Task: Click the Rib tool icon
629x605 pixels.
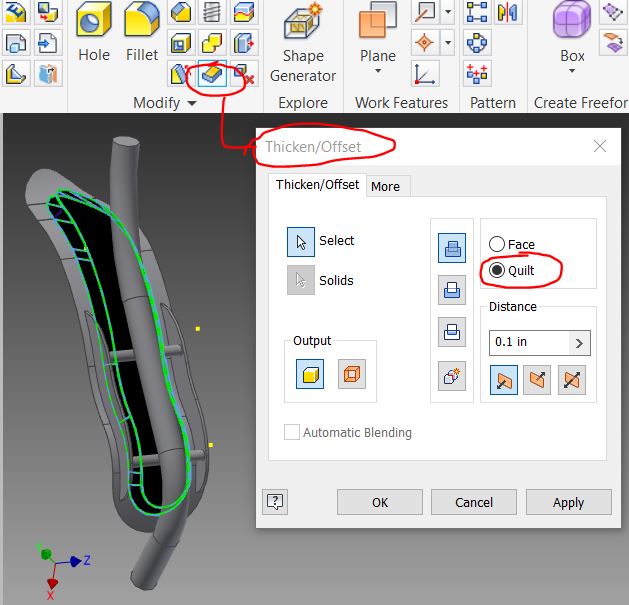Action: coord(16,74)
